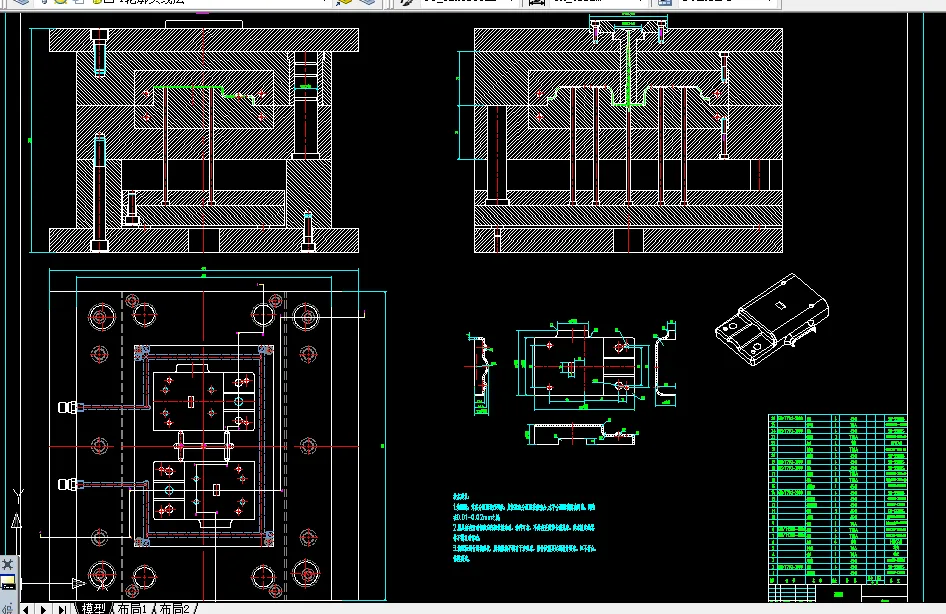946x614 pixels.
Task: Switch to the 模型 model tab
Action: pyautogui.click(x=94, y=609)
